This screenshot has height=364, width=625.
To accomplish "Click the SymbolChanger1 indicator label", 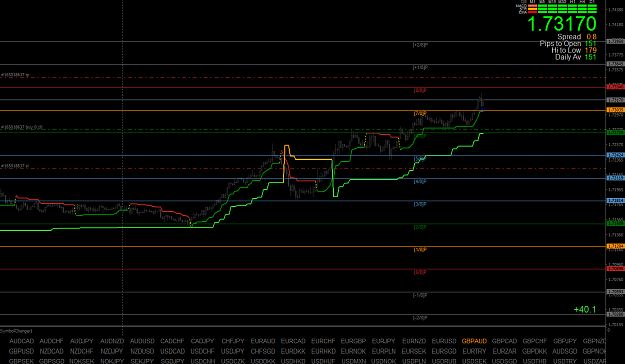I will (16, 331).
